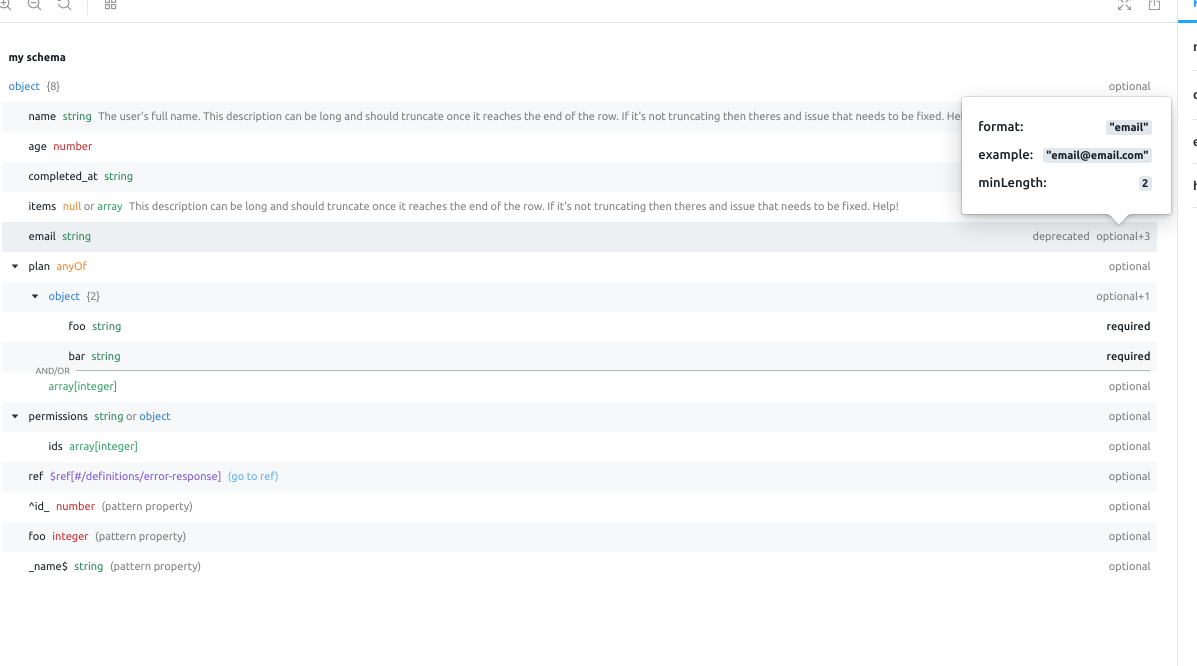This screenshot has height=666, width=1197.
Task: Click the fullscreen expand arrows icon
Action: [x=1124, y=5]
